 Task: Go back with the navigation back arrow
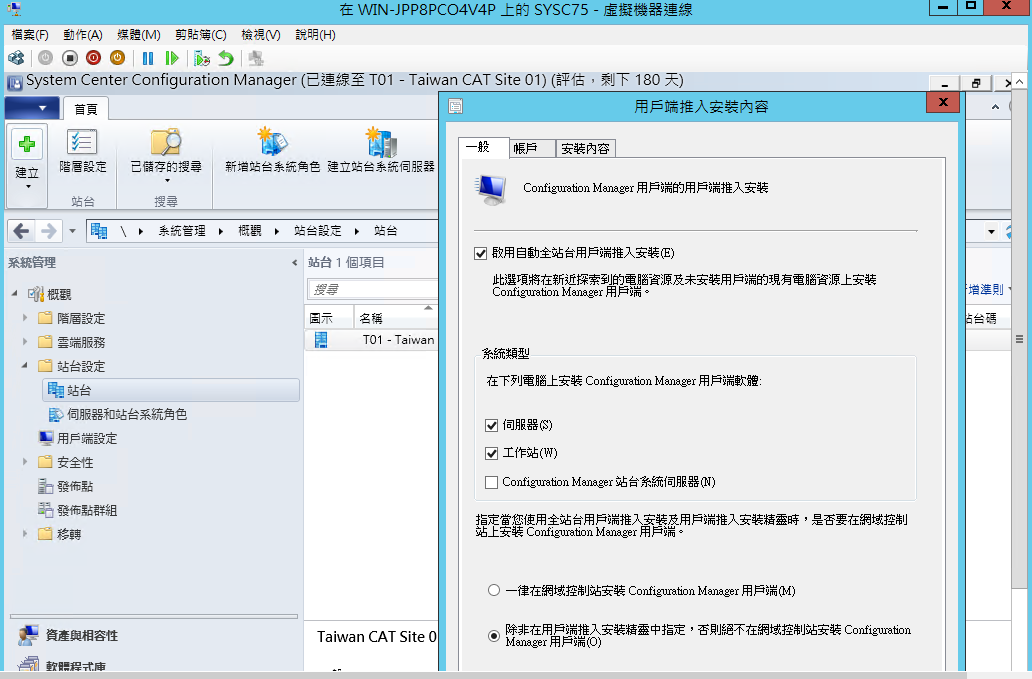pyautogui.click(x=22, y=231)
